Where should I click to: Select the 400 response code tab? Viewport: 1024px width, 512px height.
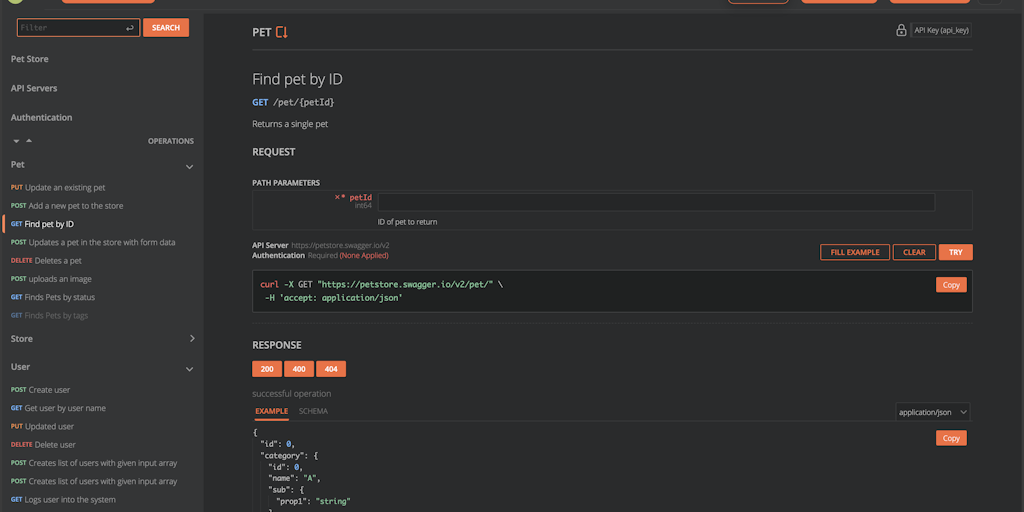tap(299, 369)
